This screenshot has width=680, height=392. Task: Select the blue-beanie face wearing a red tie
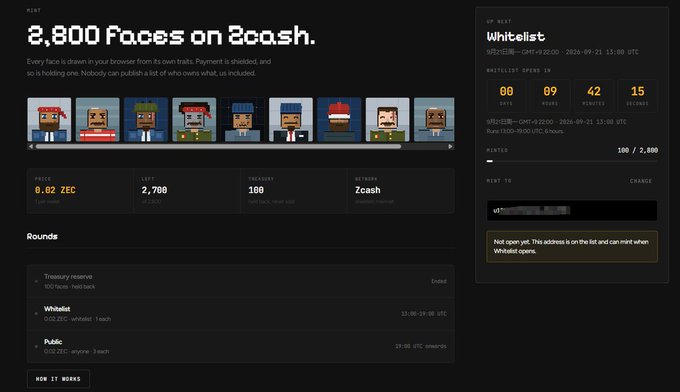coord(291,120)
